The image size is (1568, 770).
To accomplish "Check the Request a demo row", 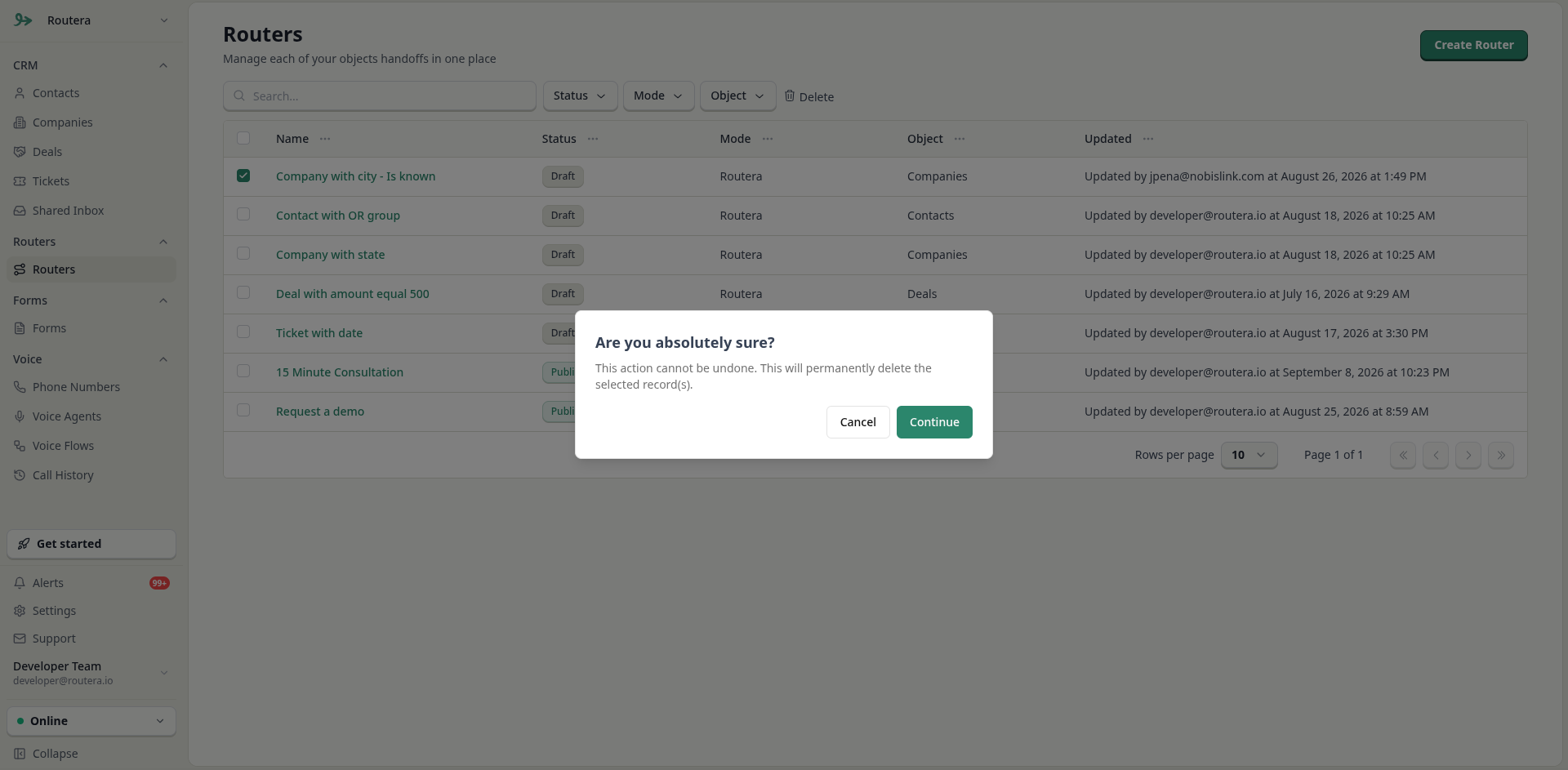I will pos(243,410).
